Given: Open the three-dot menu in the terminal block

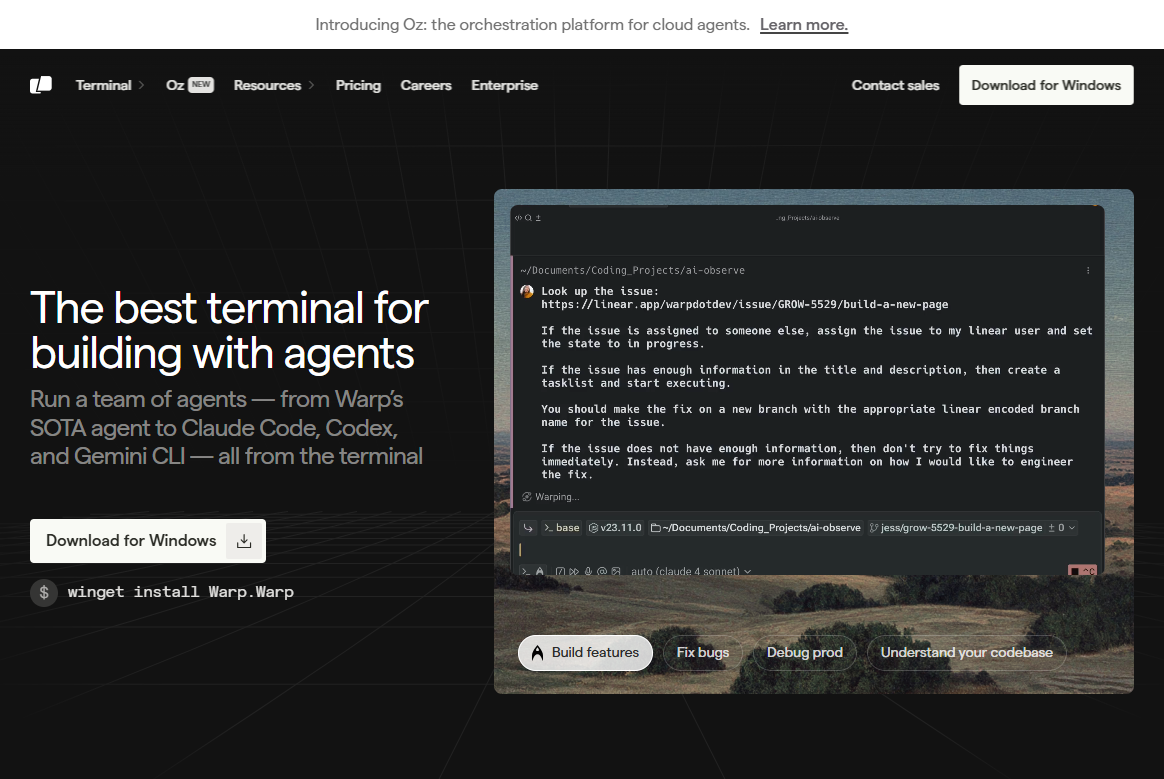Looking at the screenshot, I should coord(1088,270).
